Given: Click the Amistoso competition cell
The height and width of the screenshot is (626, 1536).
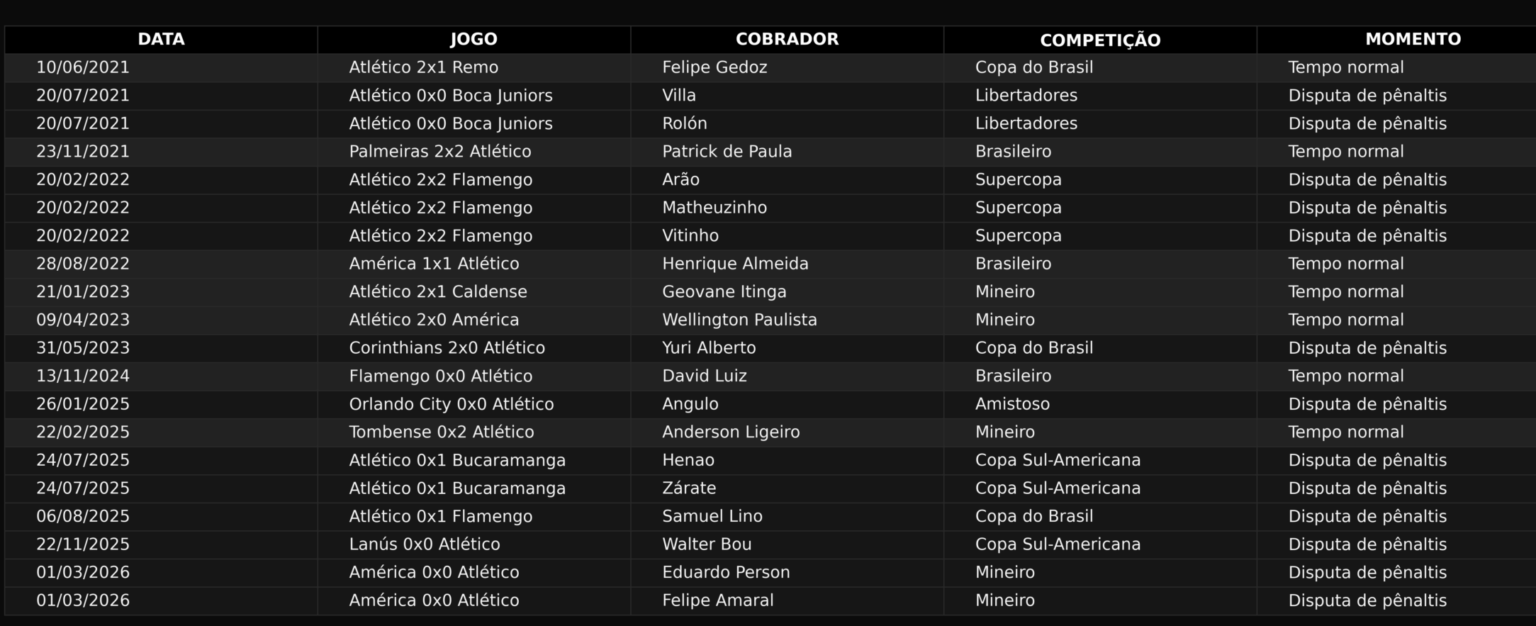Looking at the screenshot, I should pos(1012,403).
